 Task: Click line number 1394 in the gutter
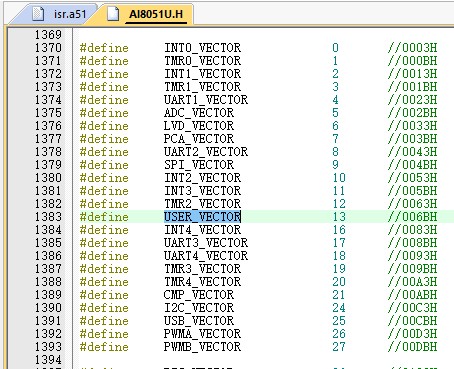pyautogui.click(x=48, y=360)
